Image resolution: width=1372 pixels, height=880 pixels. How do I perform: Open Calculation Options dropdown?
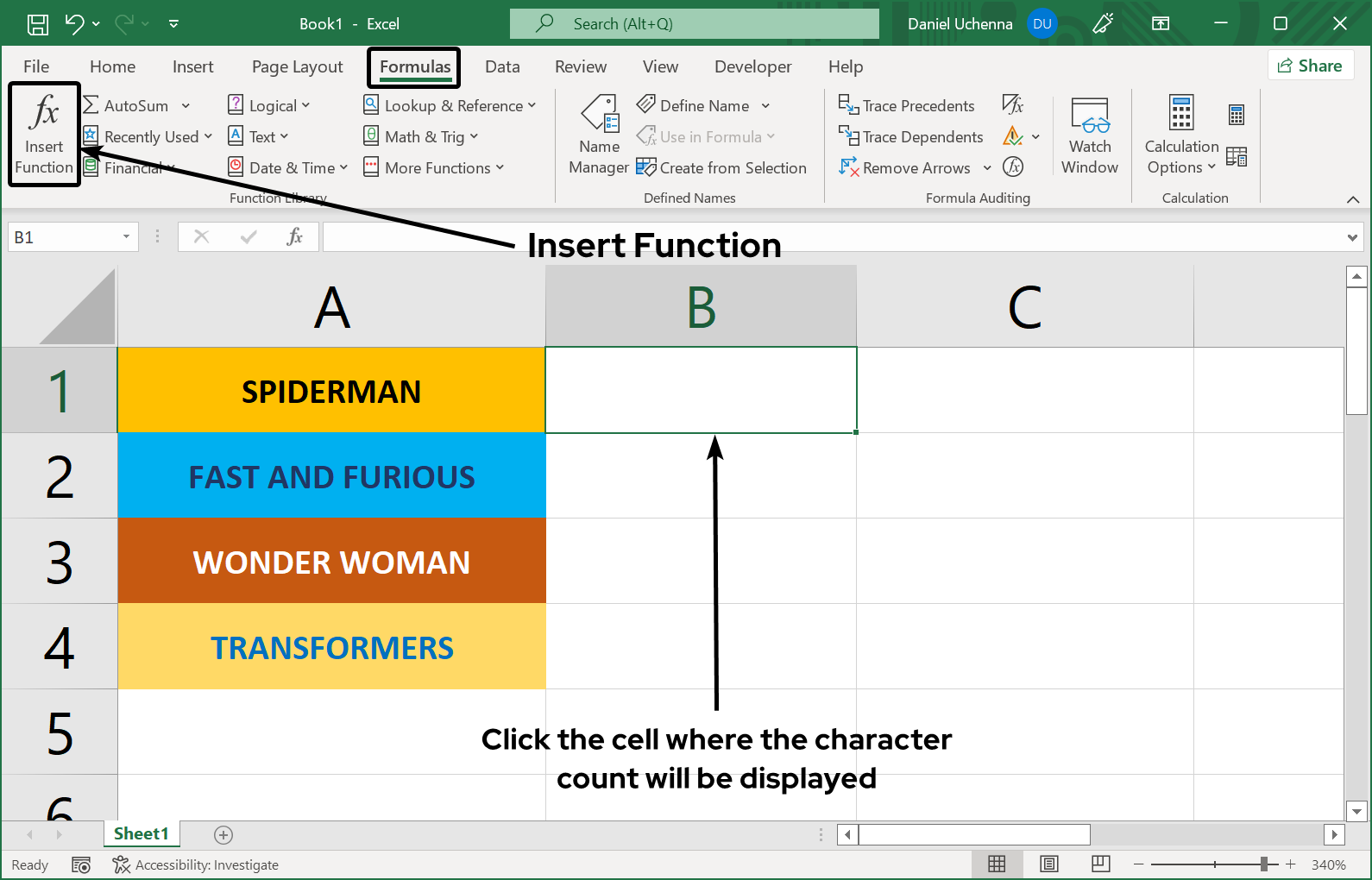click(x=1181, y=135)
